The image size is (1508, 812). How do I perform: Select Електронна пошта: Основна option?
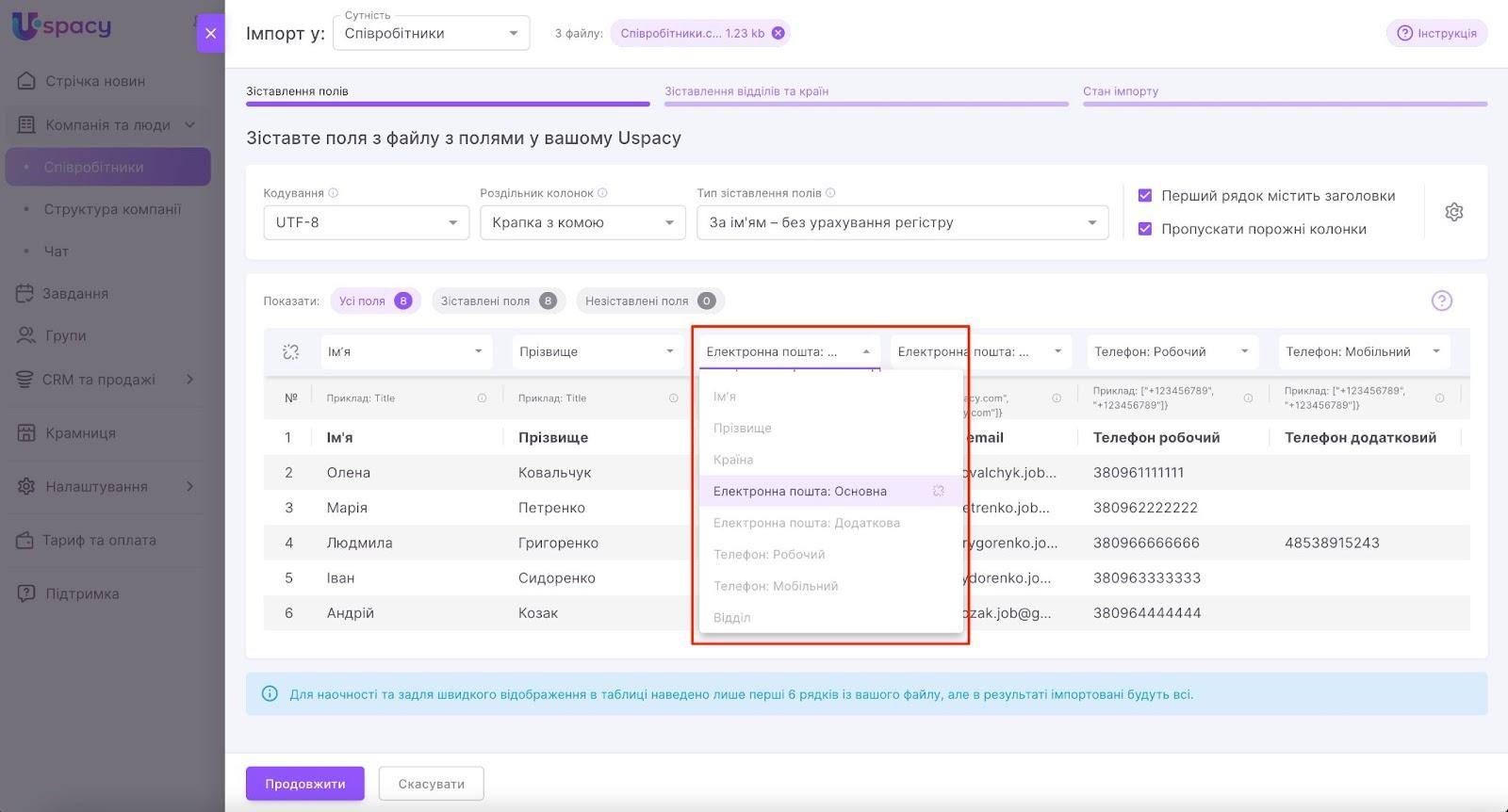(799, 491)
